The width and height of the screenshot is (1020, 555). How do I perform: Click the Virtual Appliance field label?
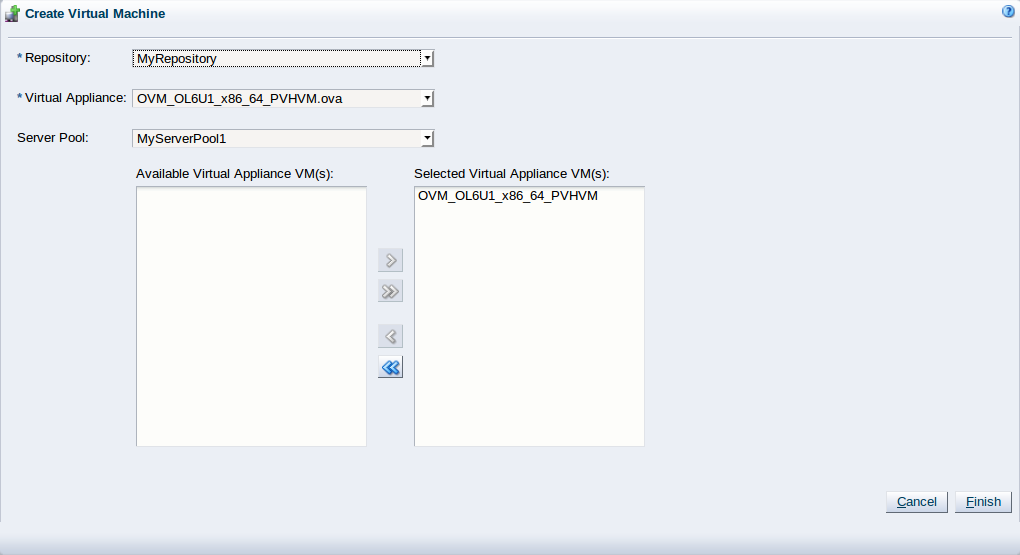75,98
